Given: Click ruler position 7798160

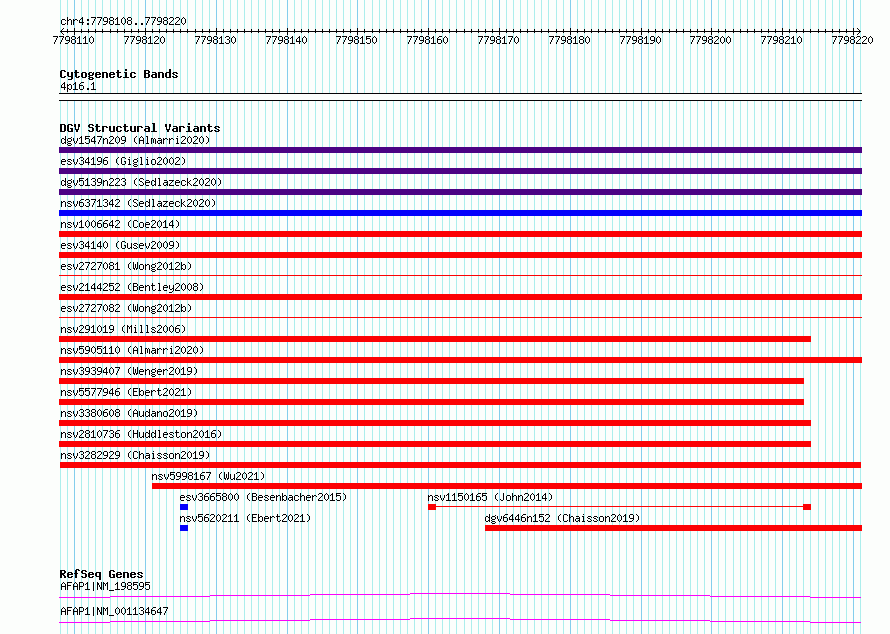Looking at the screenshot, I should tap(427, 40).
